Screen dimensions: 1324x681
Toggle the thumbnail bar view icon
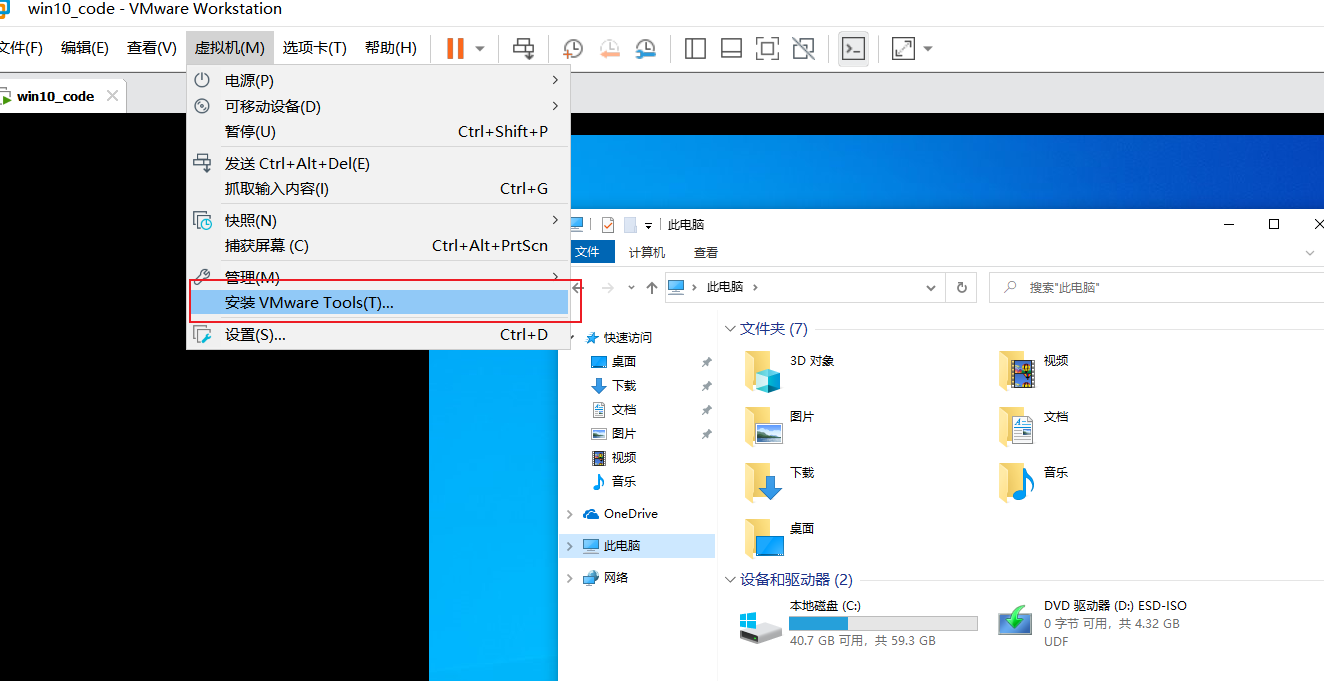731,48
